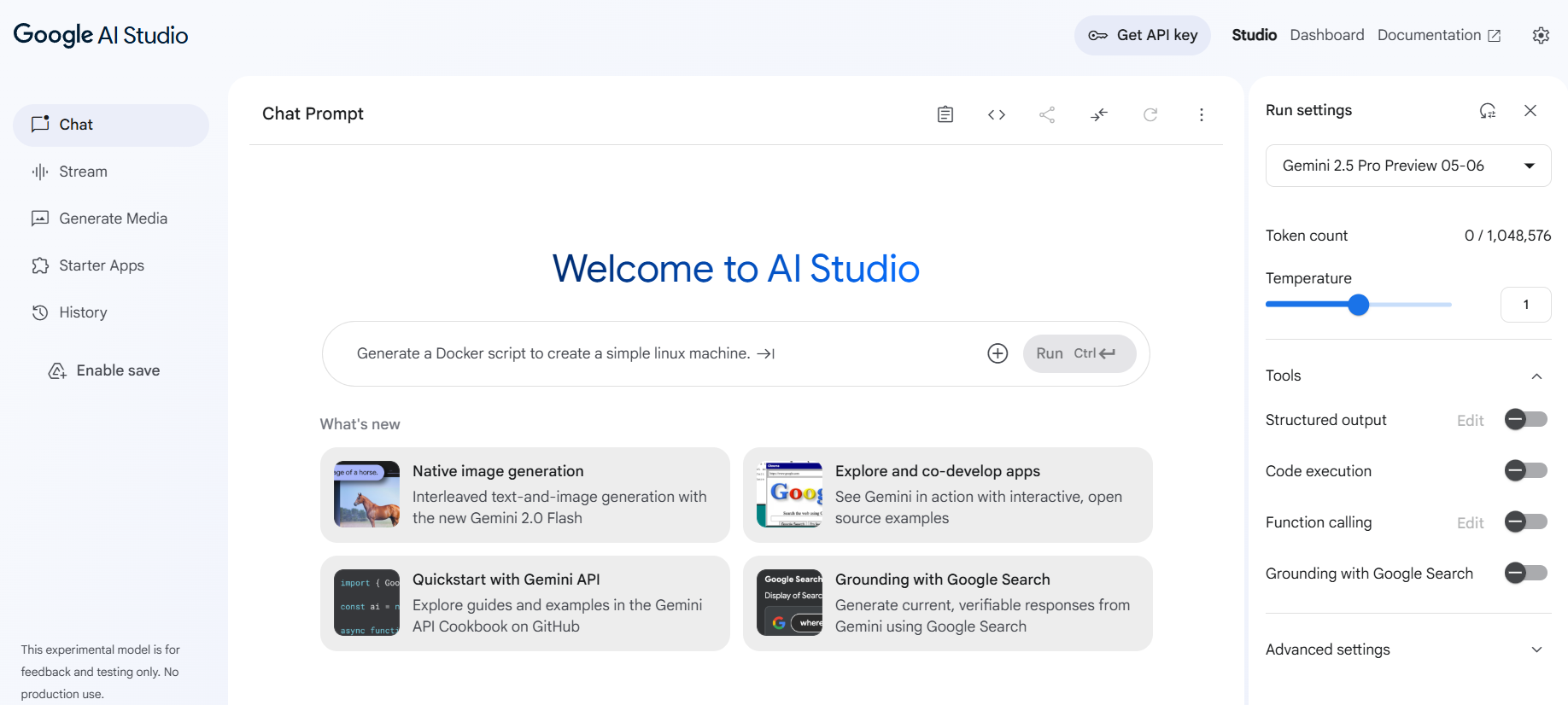The image size is (1568, 705).
Task: Toggle Code execution switch
Action: point(1525,470)
